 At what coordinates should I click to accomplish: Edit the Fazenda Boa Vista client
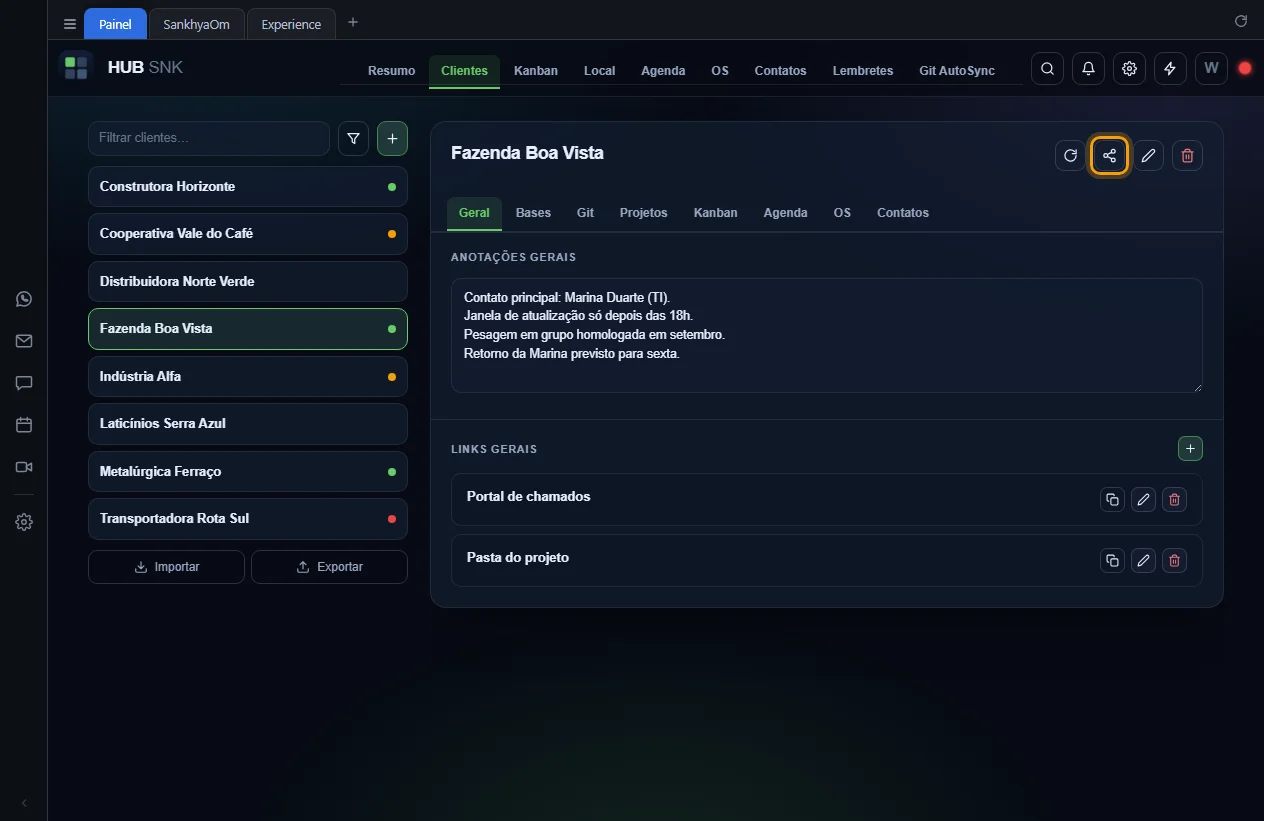1148,155
